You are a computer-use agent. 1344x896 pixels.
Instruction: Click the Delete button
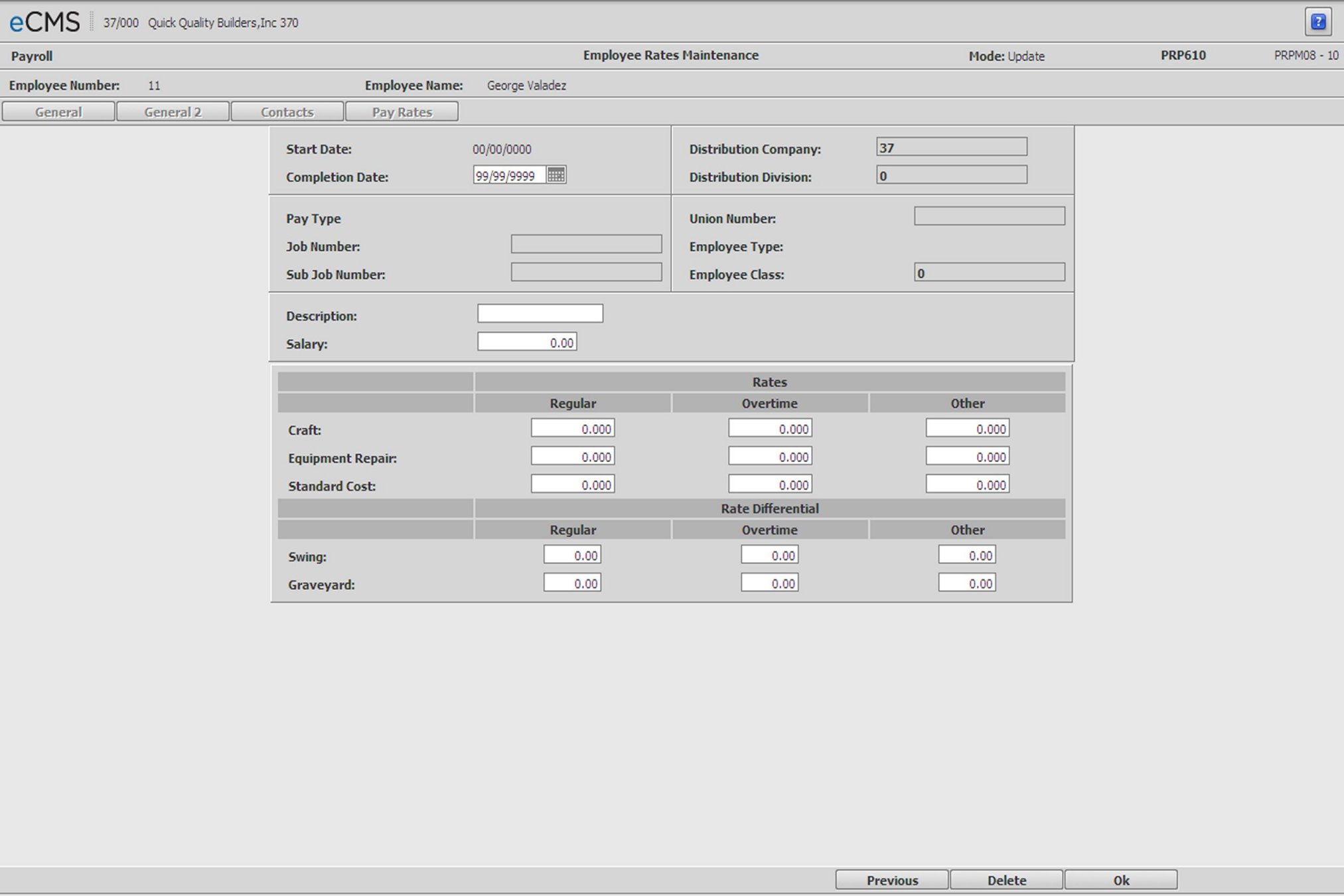point(1006,880)
